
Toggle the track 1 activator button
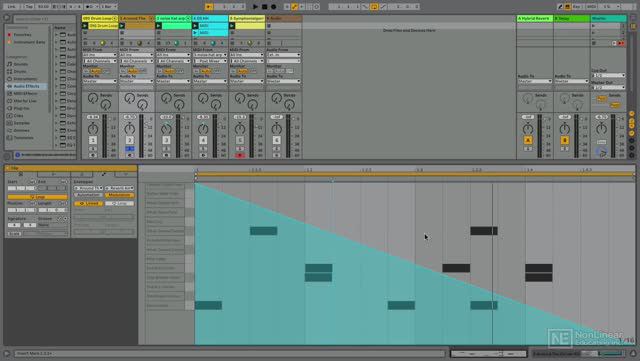(93, 140)
